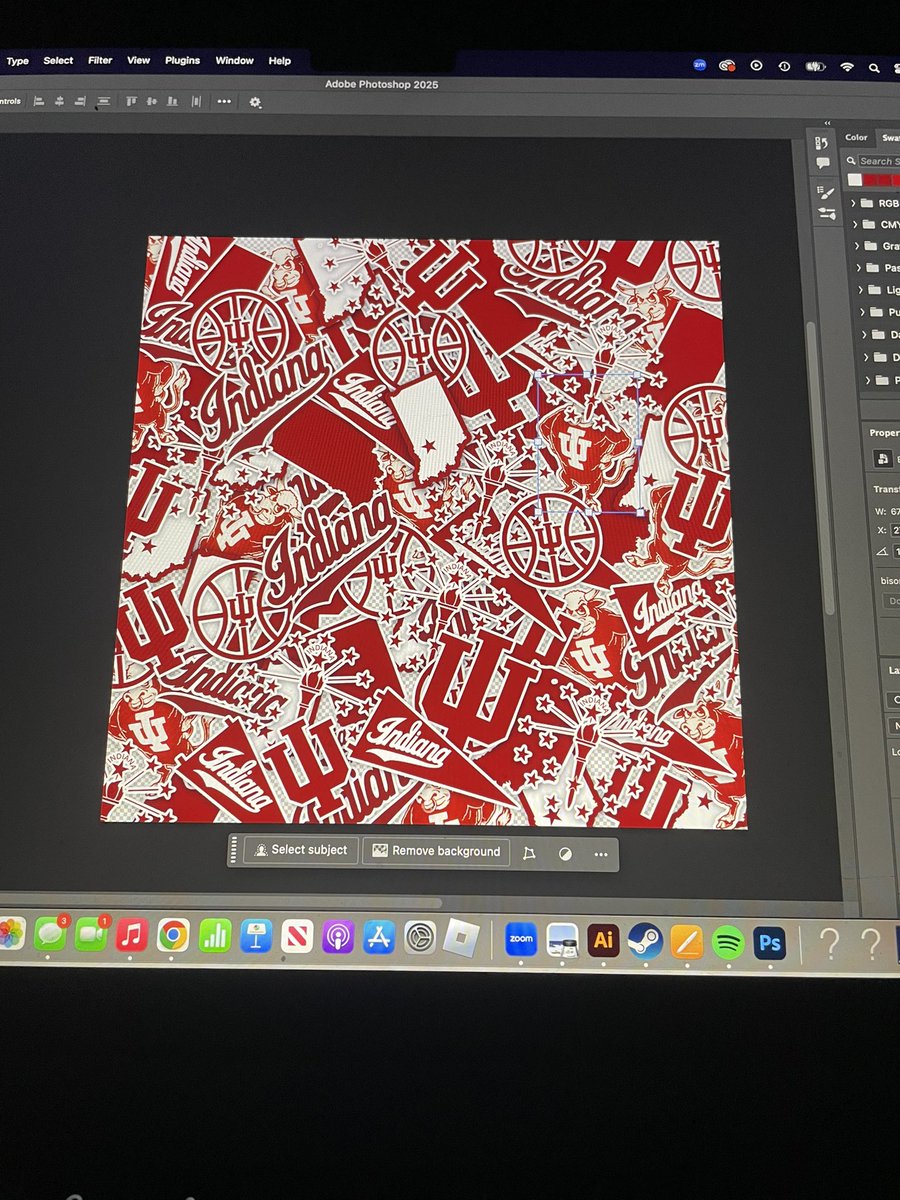Screen dimensions: 900x1200
Task: Open the Type menu
Action: (x=18, y=61)
